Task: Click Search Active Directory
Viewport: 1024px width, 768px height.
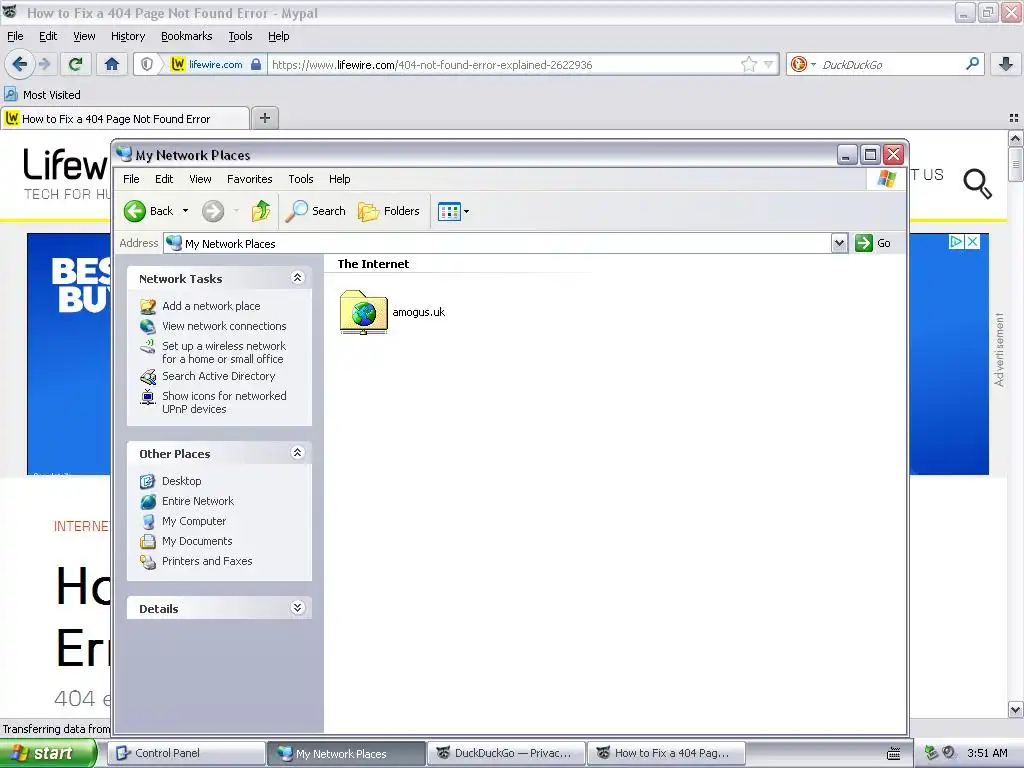Action: (x=218, y=376)
